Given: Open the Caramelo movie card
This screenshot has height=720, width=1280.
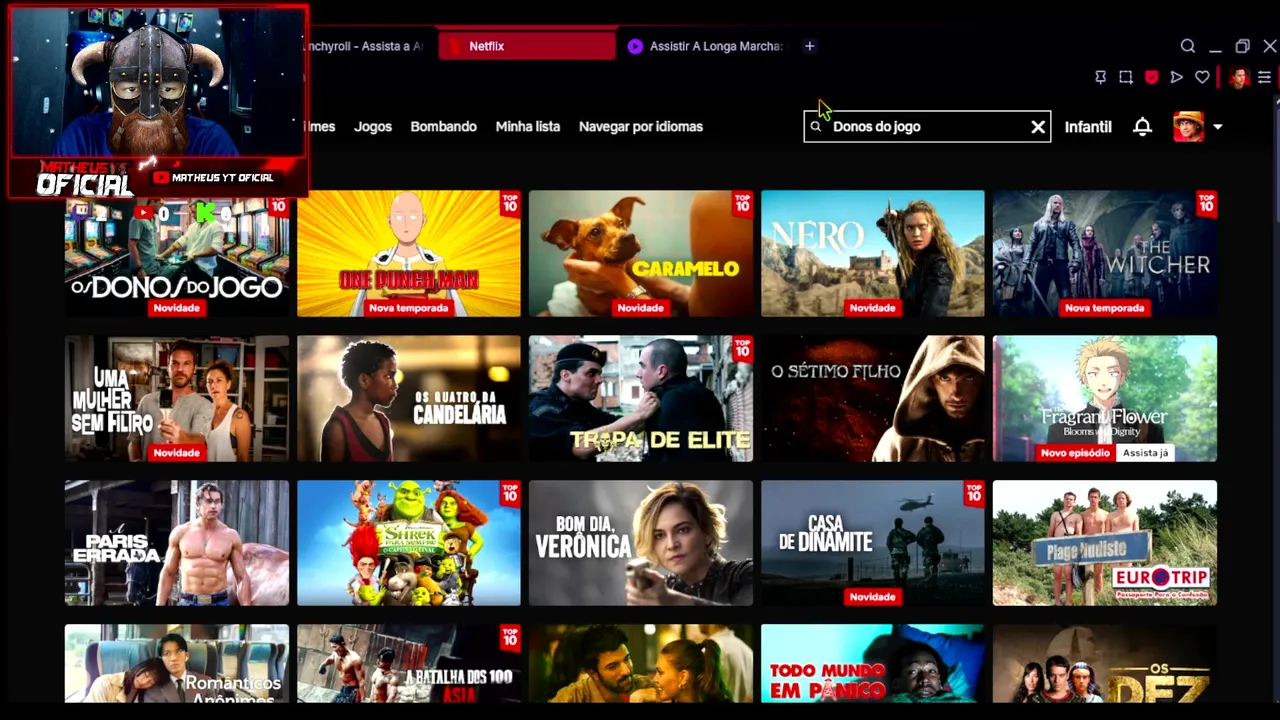Looking at the screenshot, I should 641,254.
